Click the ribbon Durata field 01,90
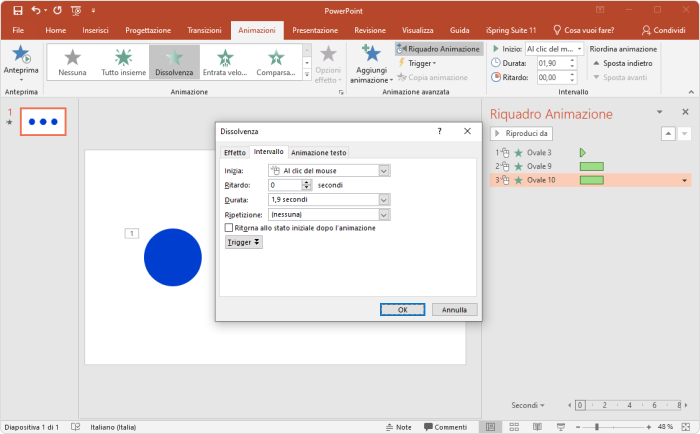Screen dimensions: 700x434 point(553,63)
